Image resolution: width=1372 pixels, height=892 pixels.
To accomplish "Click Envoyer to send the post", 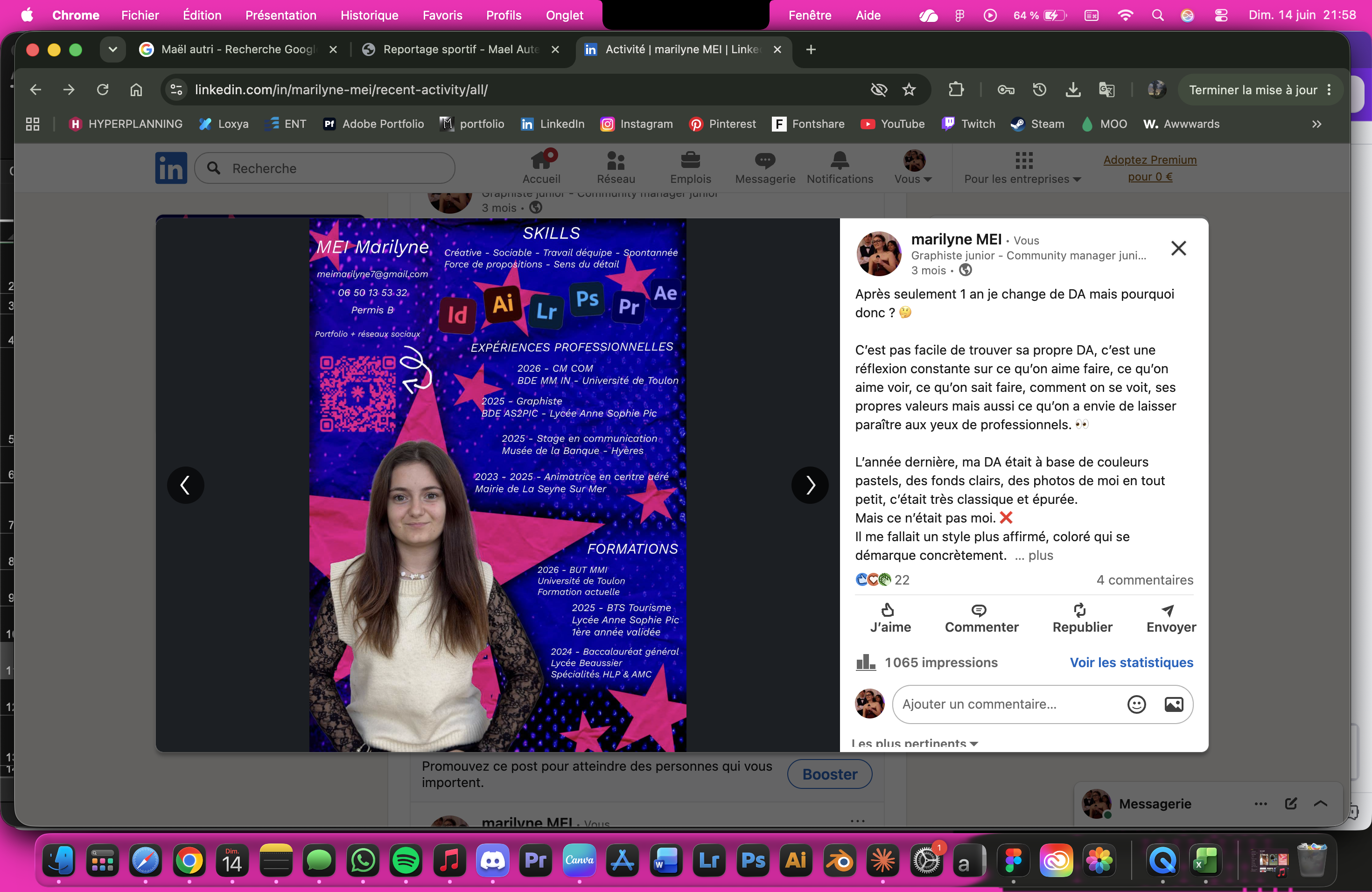I will [x=1171, y=618].
